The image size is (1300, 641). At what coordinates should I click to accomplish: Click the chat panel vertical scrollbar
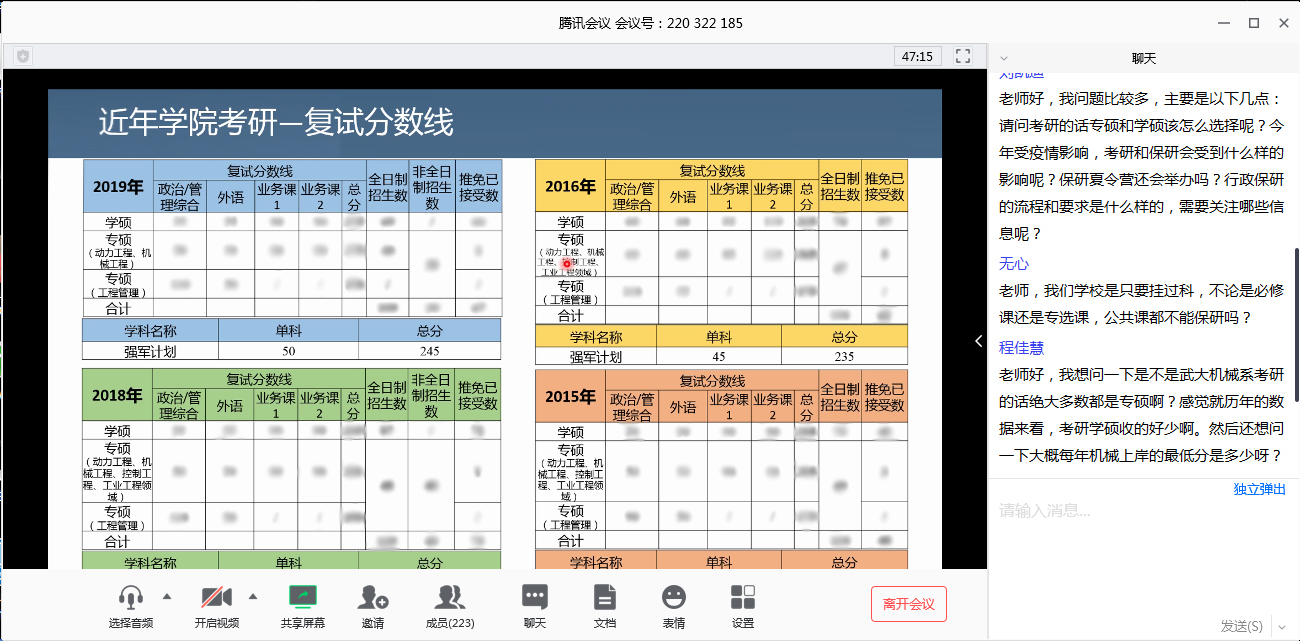click(x=1297, y=300)
